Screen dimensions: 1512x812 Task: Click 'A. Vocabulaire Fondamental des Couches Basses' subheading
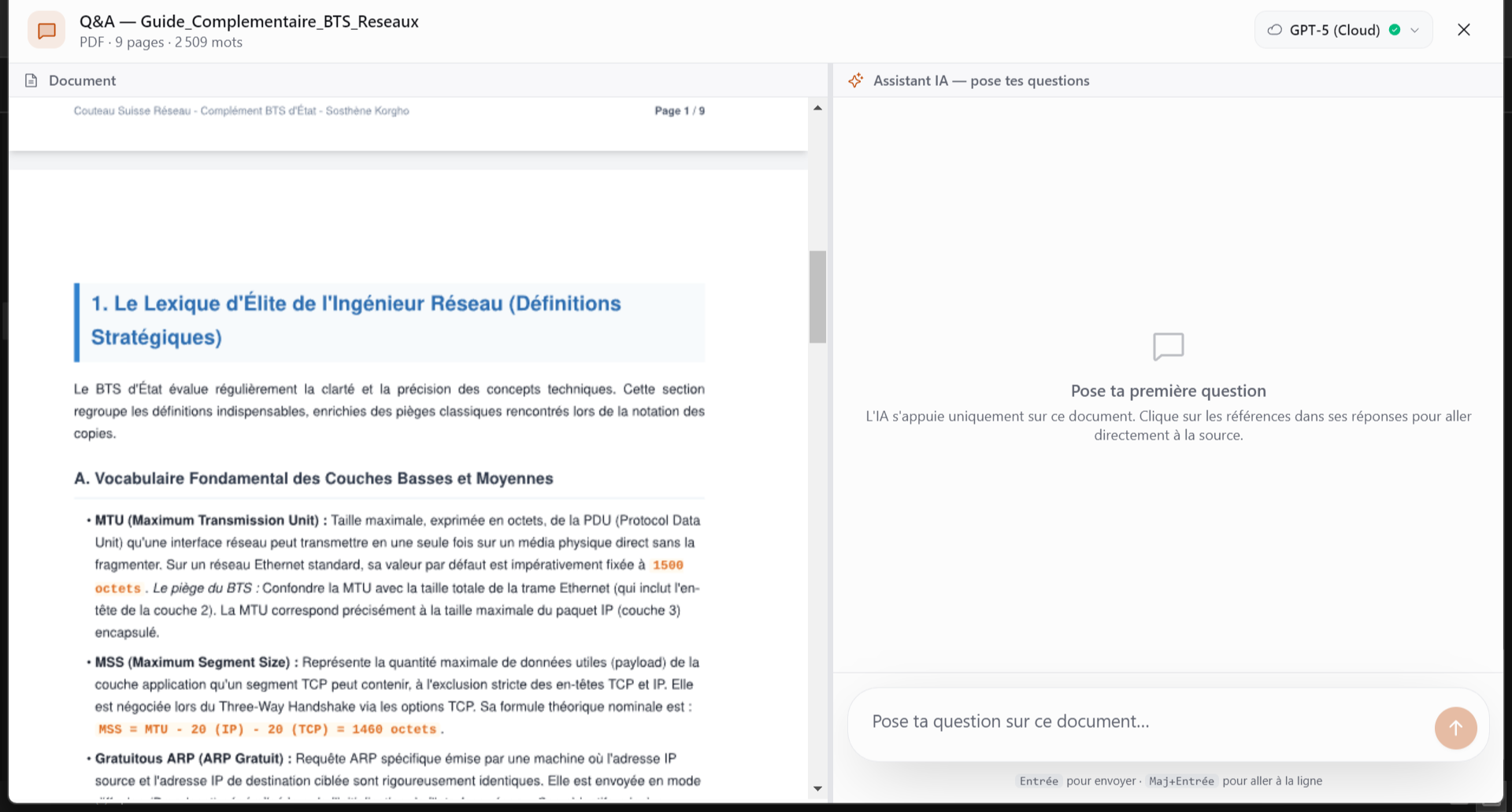pyautogui.click(x=313, y=478)
